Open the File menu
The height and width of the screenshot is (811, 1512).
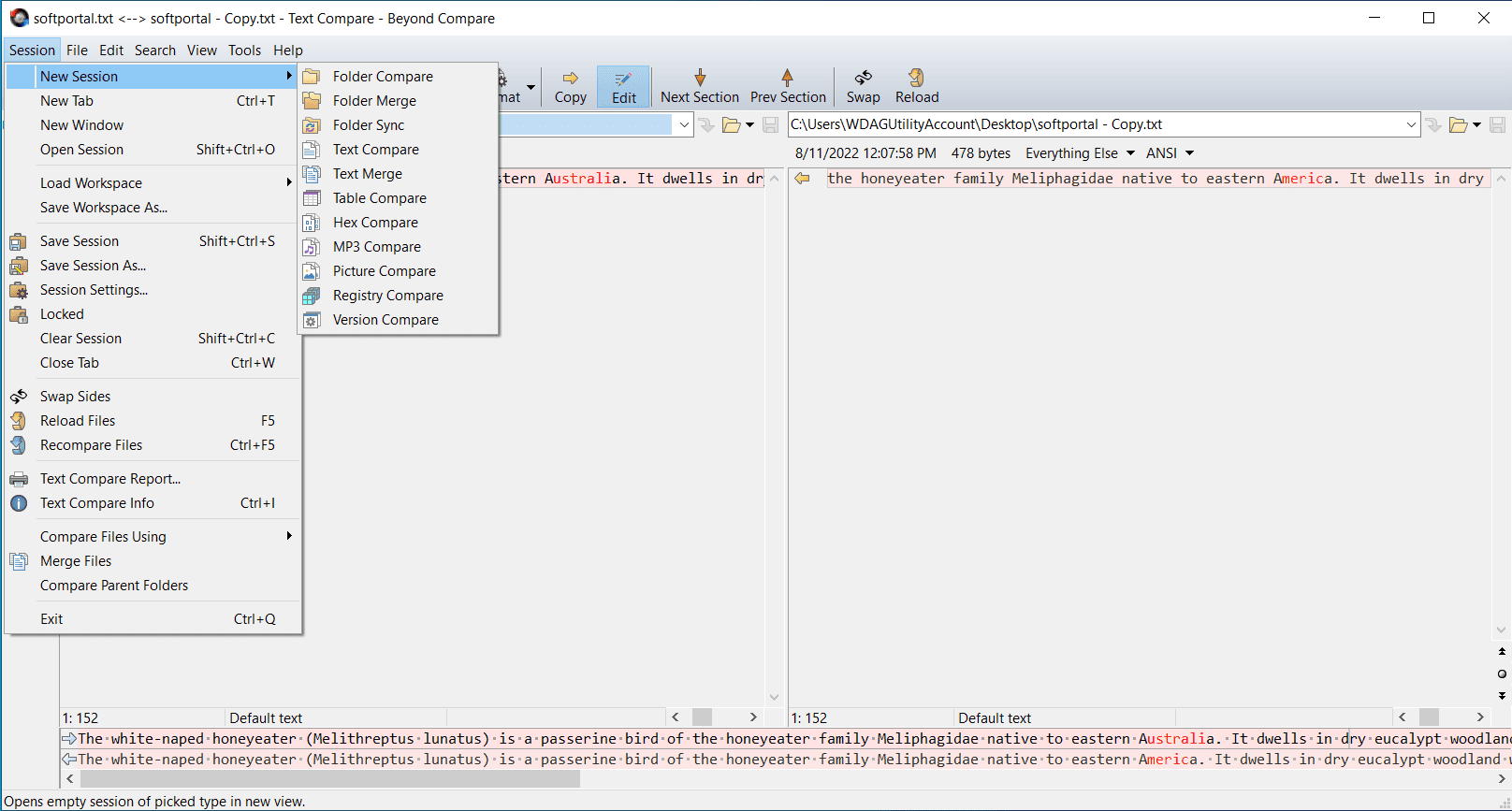(x=77, y=51)
